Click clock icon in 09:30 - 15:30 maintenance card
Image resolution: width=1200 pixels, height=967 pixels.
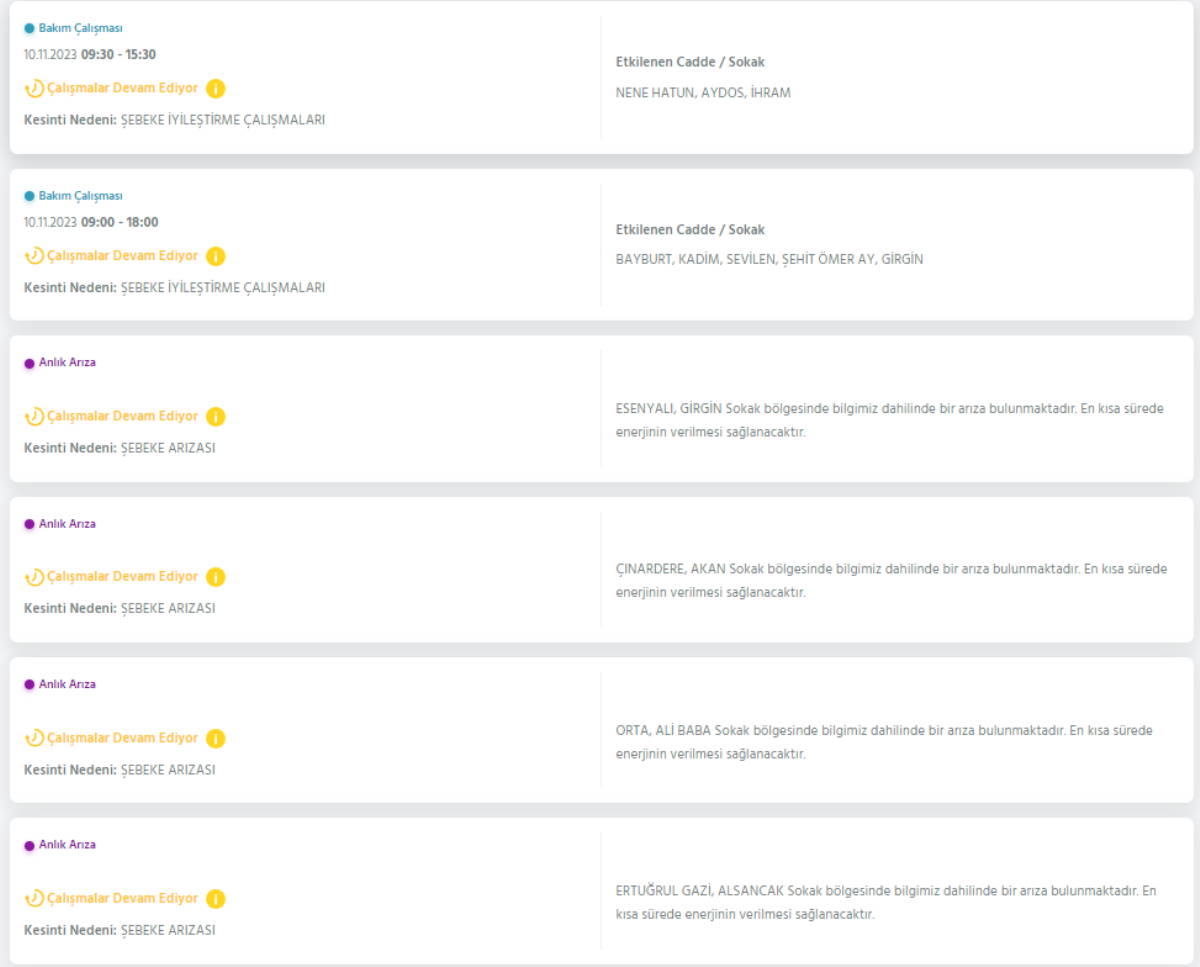click(x=34, y=88)
